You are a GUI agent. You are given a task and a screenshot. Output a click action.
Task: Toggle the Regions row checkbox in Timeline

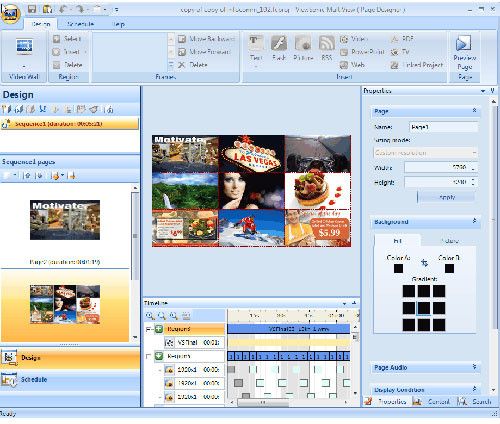(x=148, y=356)
